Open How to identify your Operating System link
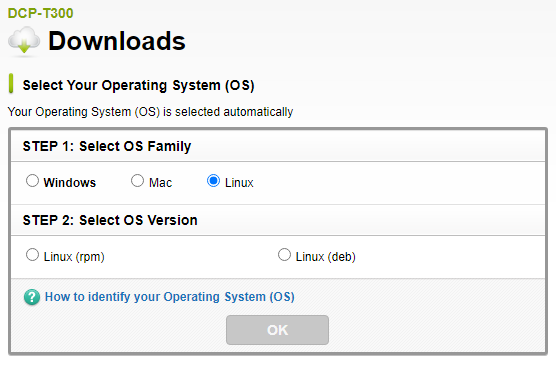Viewport: 556px width, 365px height. tap(169, 297)
